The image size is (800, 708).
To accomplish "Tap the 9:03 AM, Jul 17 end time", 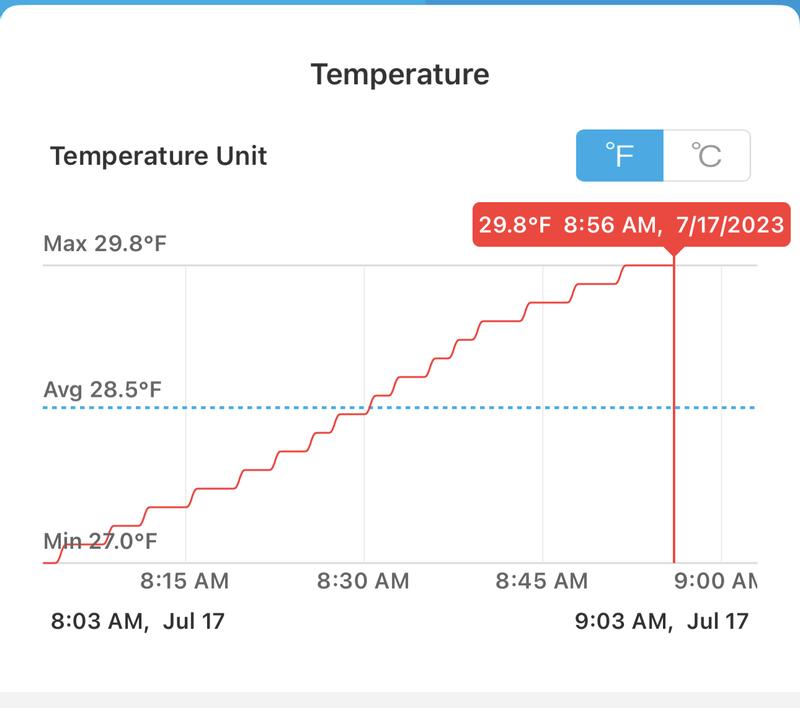I will click(x=662, y=621).
